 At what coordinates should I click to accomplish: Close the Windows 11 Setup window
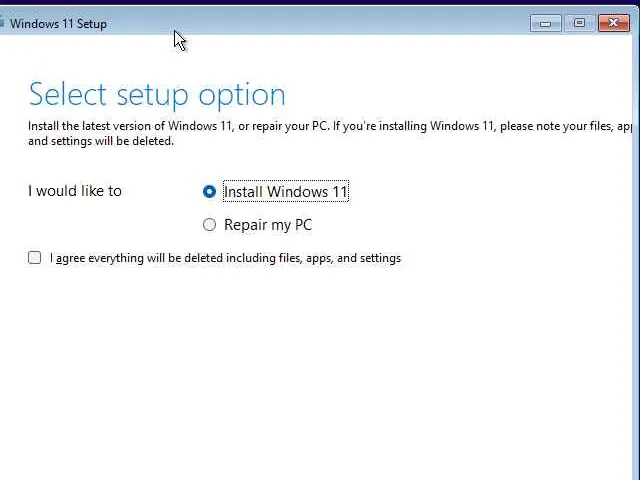(x=613, y=23)
